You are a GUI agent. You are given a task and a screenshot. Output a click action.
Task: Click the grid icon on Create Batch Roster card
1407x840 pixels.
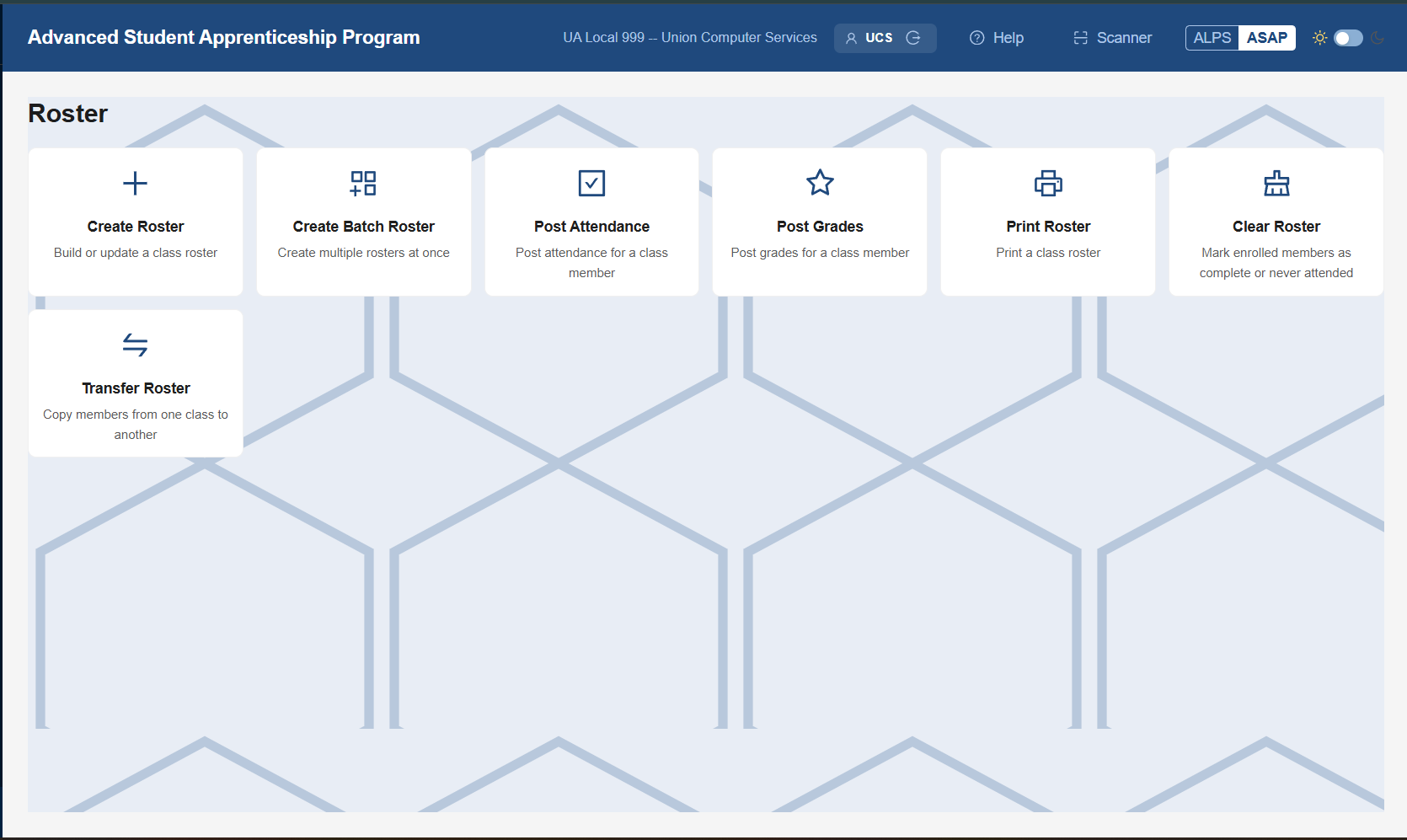tap(363, 183)
